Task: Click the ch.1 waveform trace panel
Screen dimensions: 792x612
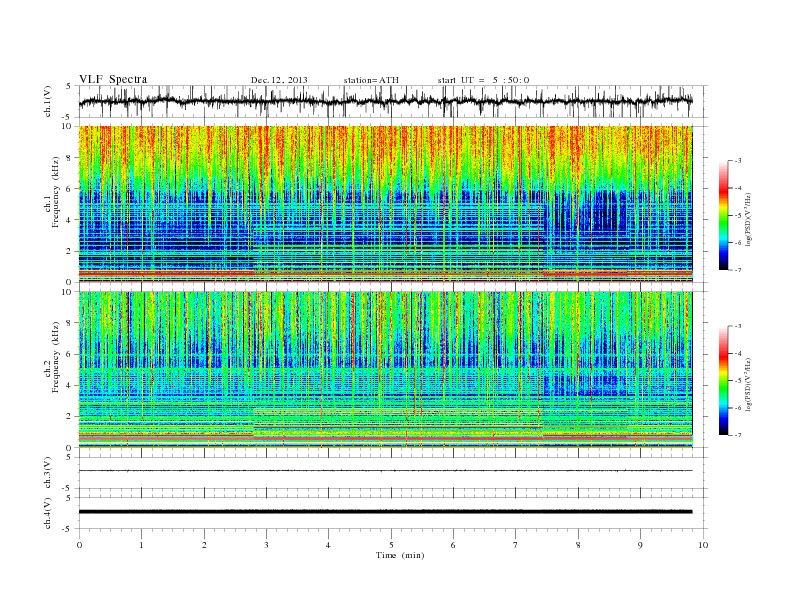Action: pos(393,101)
